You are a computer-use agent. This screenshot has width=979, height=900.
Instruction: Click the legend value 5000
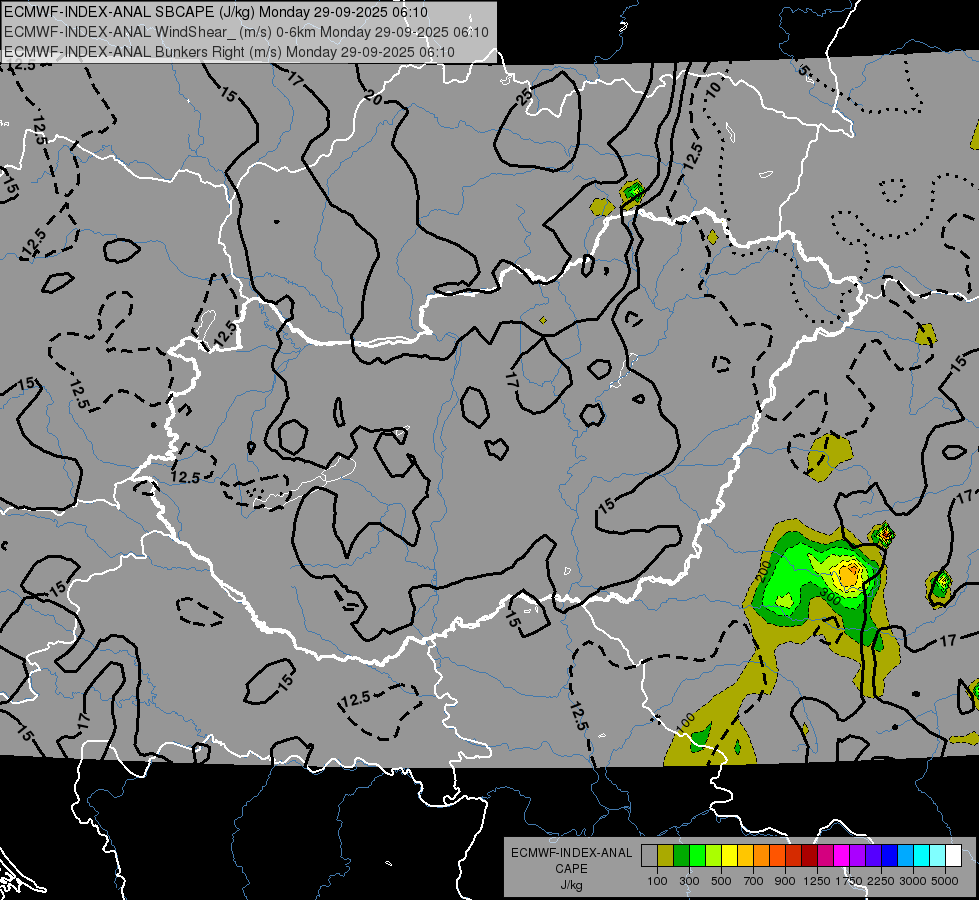click(945, 881)
